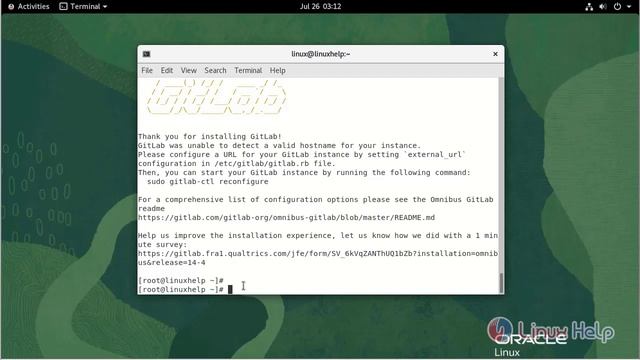
Task: Open the Edit menu
Action: [167, 71]
